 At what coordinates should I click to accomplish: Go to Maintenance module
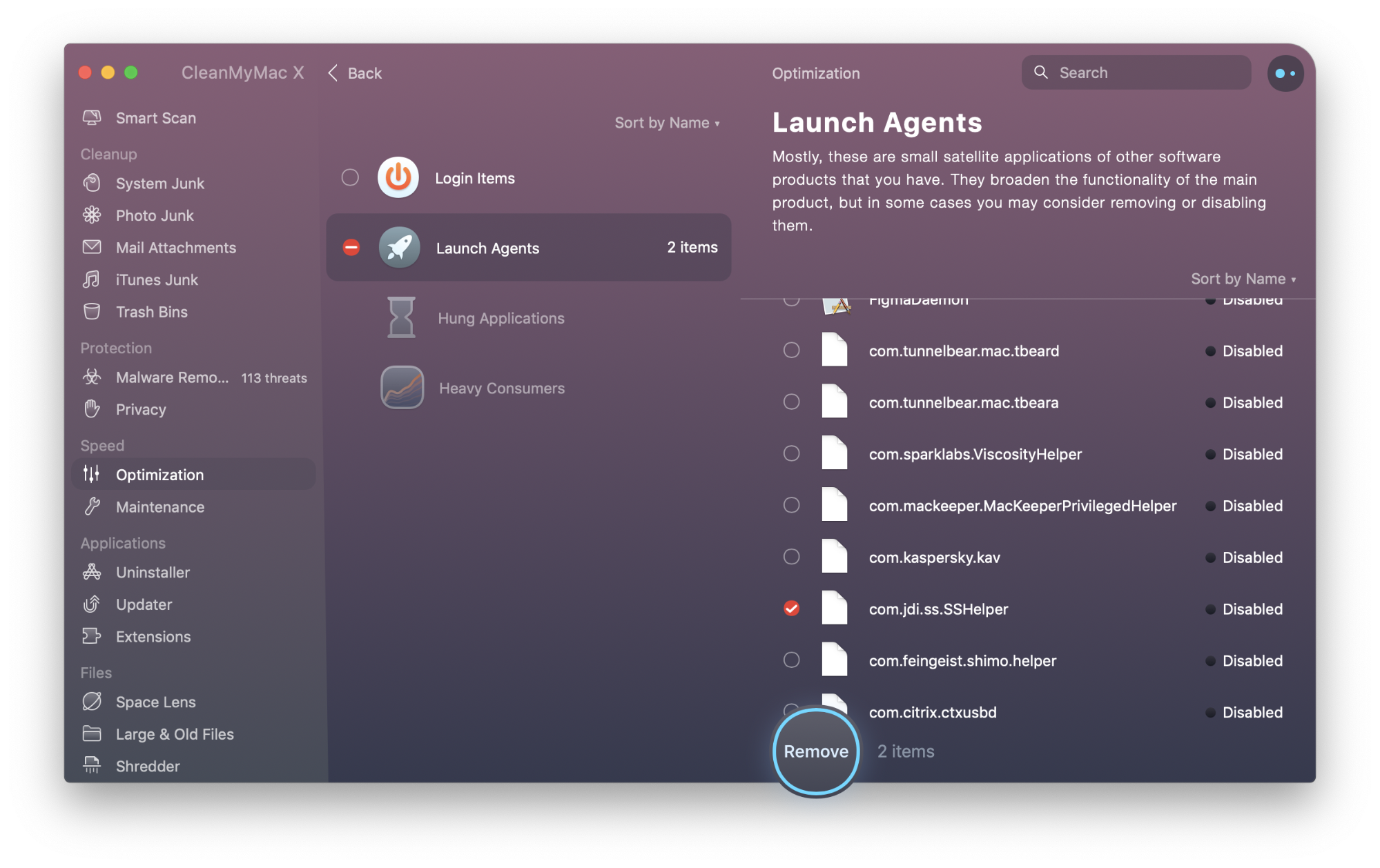(193, 506)
